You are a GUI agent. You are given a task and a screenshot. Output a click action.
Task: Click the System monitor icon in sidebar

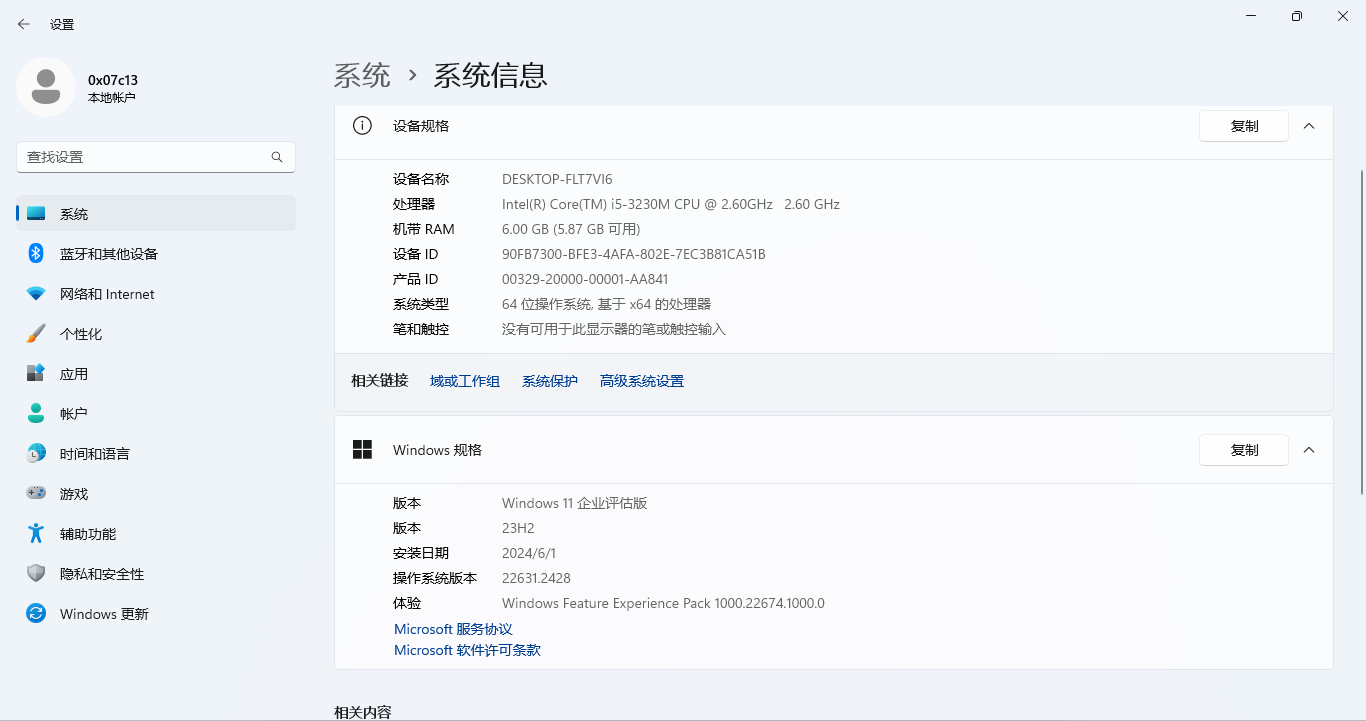pyautogui.click(x=36, y=214)
